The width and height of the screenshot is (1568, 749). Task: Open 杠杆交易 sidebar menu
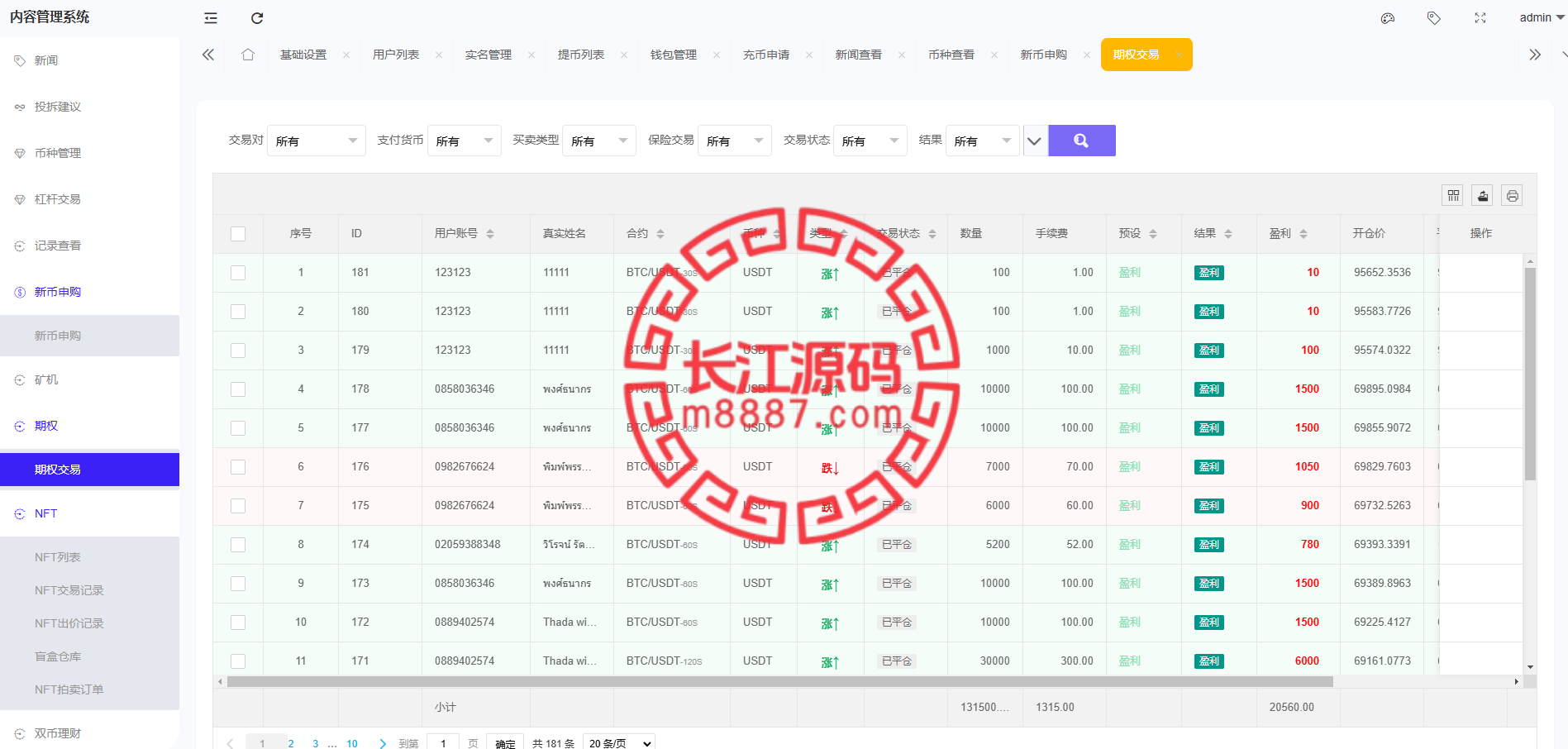[x=89, y=199]
